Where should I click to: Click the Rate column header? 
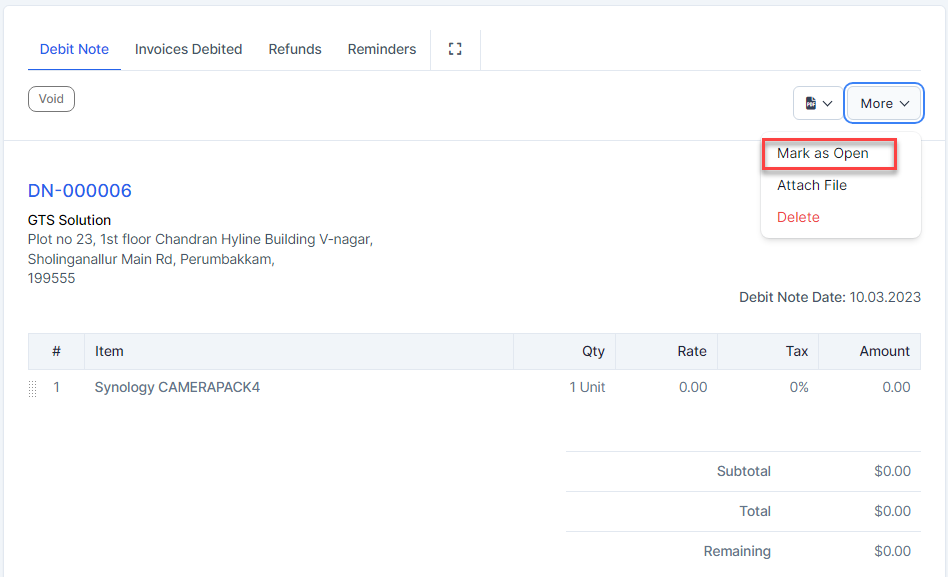pos(691,351)
